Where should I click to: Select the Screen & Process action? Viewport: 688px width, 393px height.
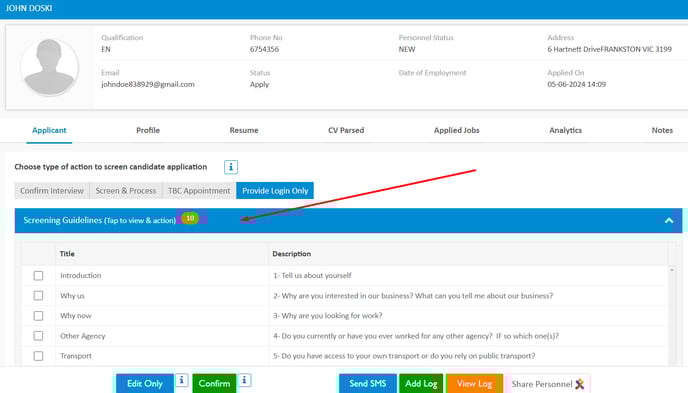[126, 191]
